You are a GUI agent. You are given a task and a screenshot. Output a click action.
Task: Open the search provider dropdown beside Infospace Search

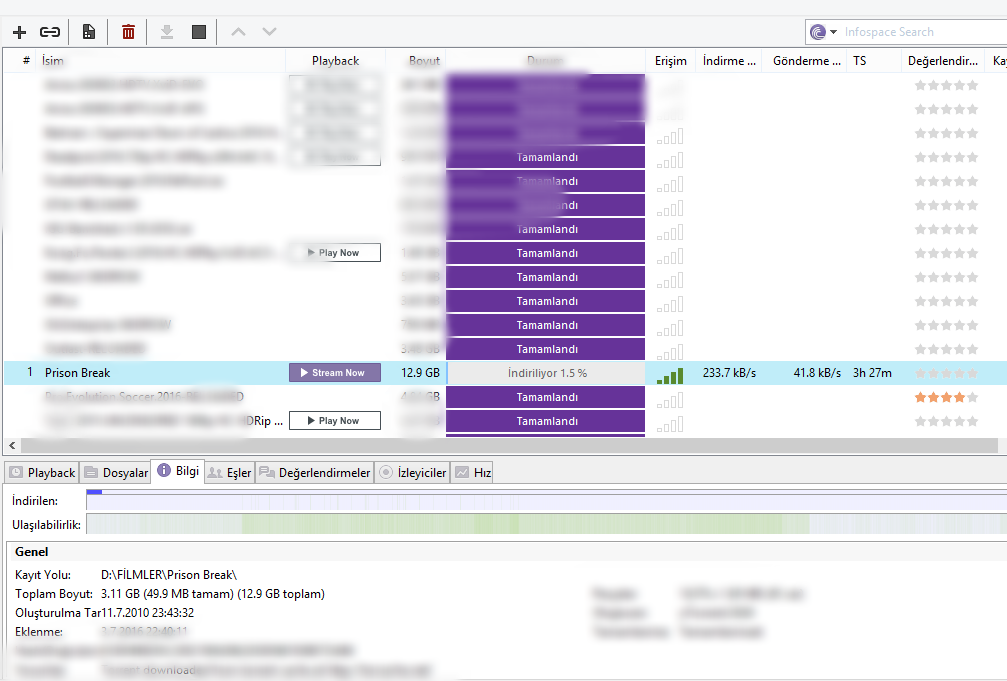point(834,31)
